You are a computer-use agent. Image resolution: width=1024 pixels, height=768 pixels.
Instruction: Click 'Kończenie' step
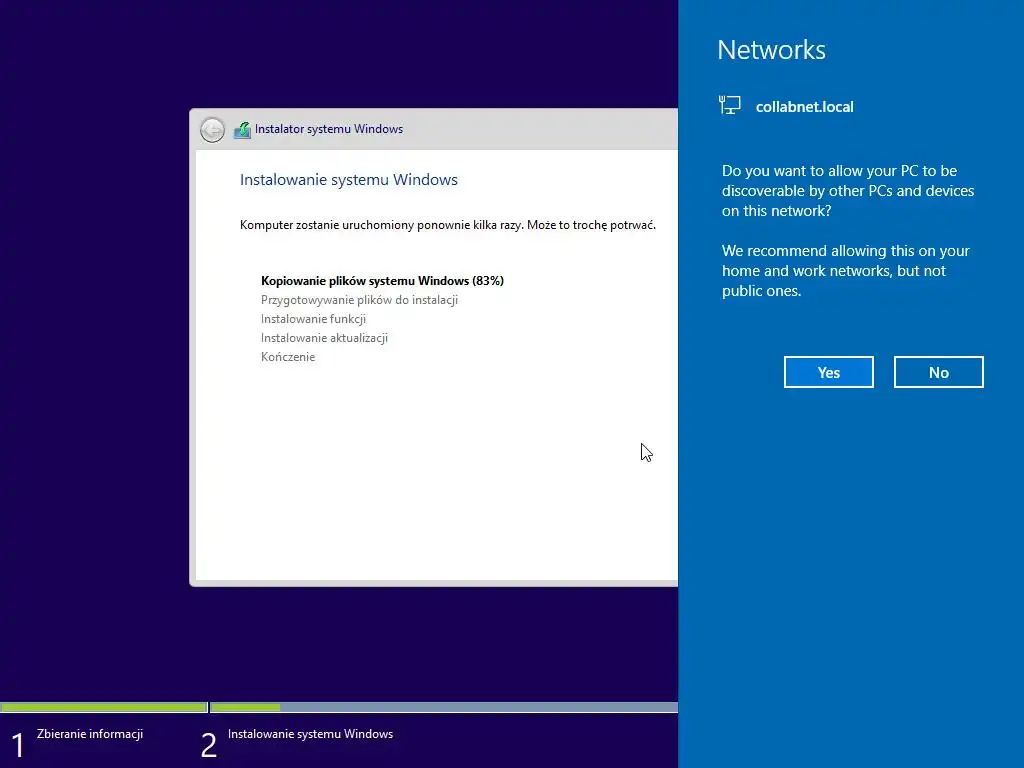(288, 357)
